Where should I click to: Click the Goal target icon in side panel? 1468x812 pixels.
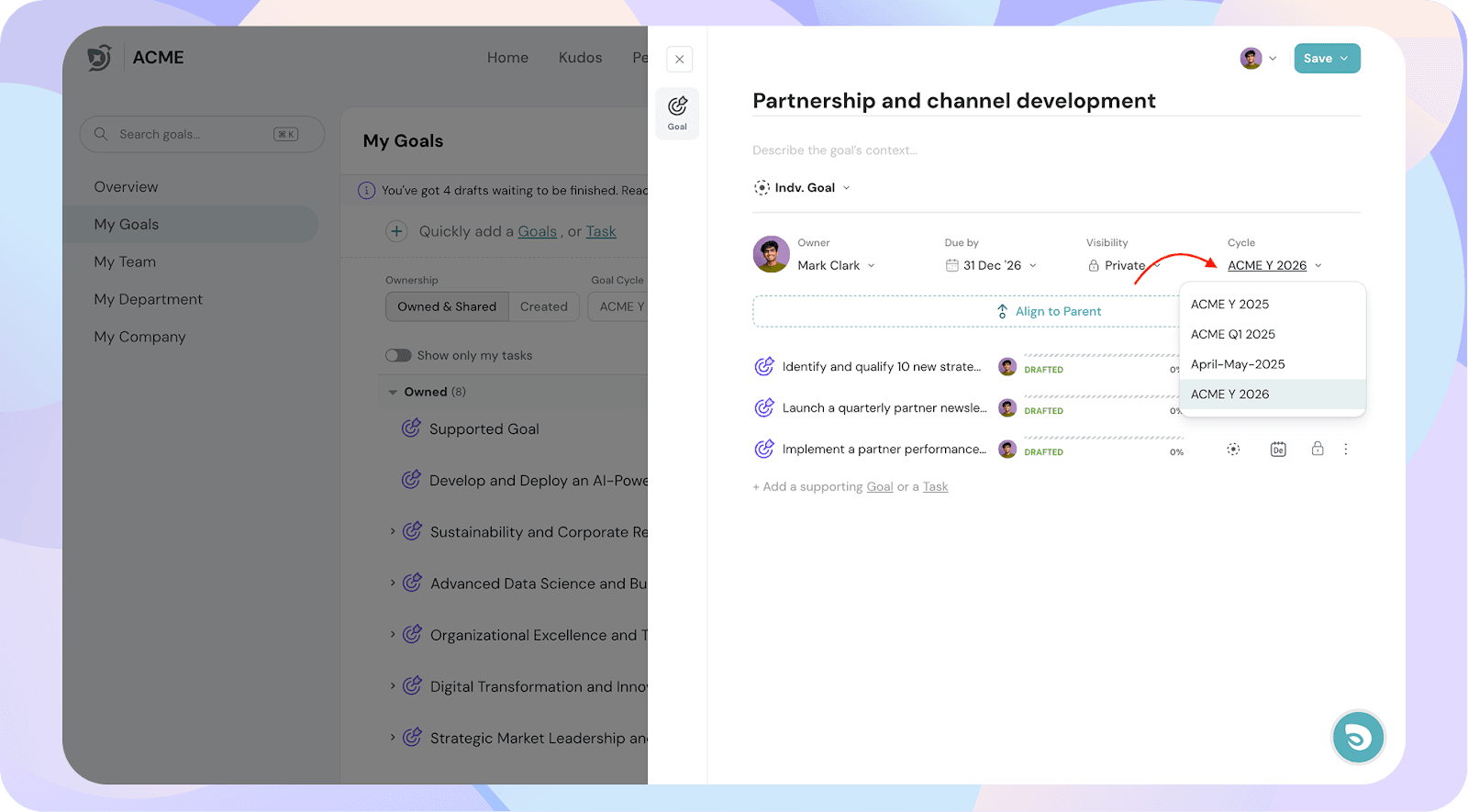(677, 112)
